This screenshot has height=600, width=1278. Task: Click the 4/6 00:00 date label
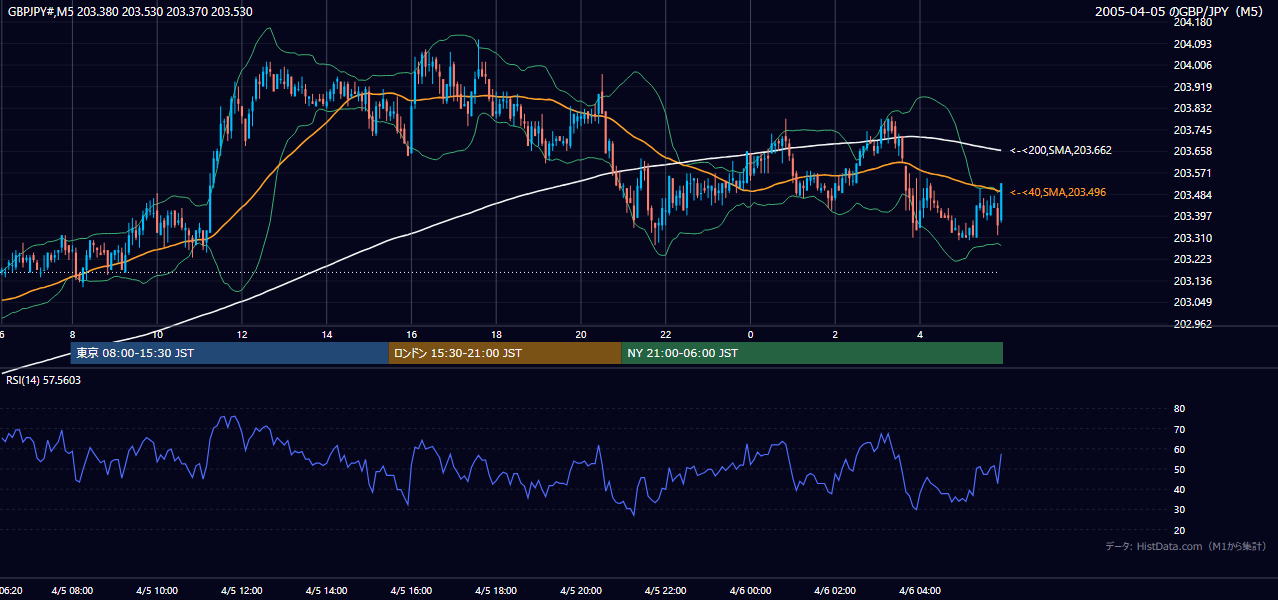[x=750, y=591]
